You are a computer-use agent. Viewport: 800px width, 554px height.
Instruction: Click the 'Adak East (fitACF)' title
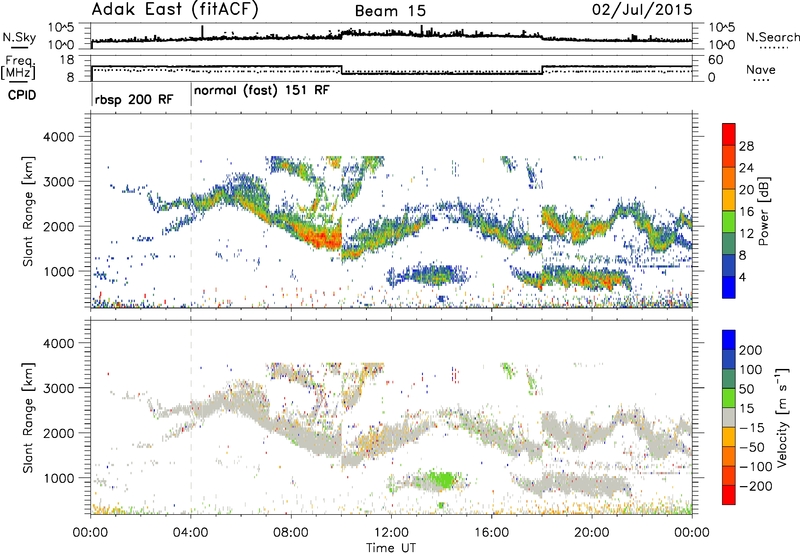(174, 9)
